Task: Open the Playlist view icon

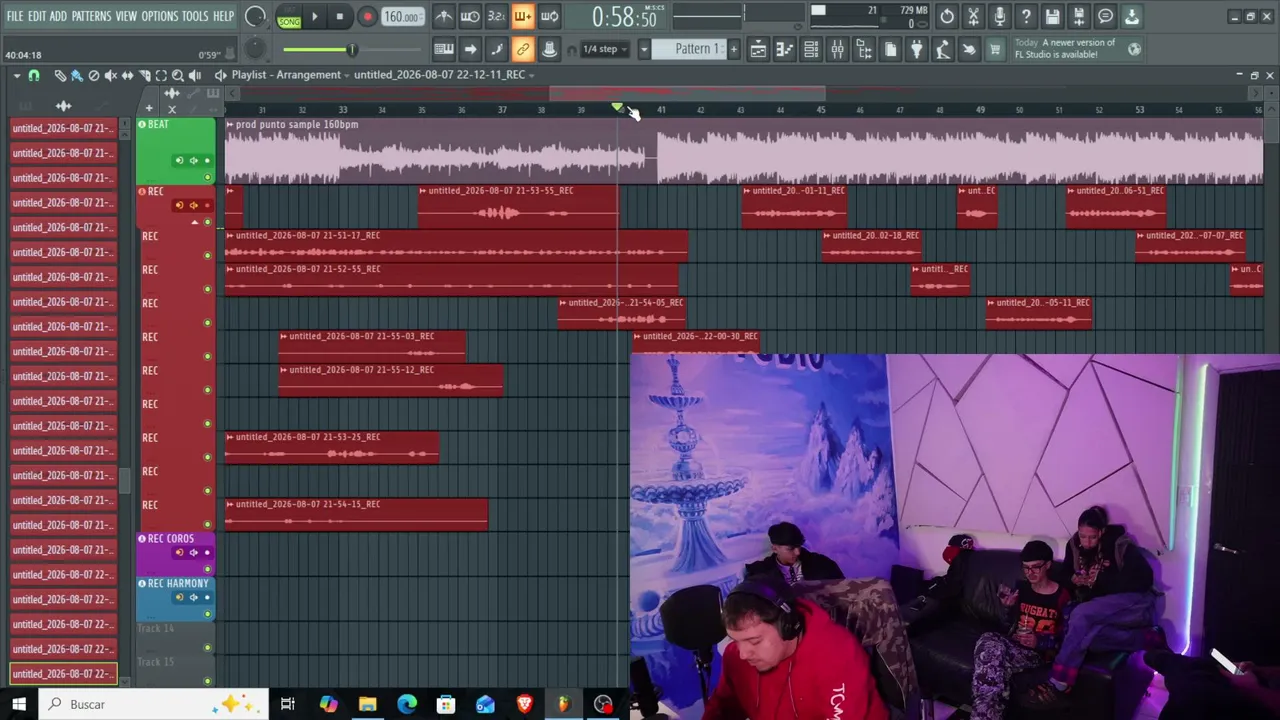Action: coord(758,49)
